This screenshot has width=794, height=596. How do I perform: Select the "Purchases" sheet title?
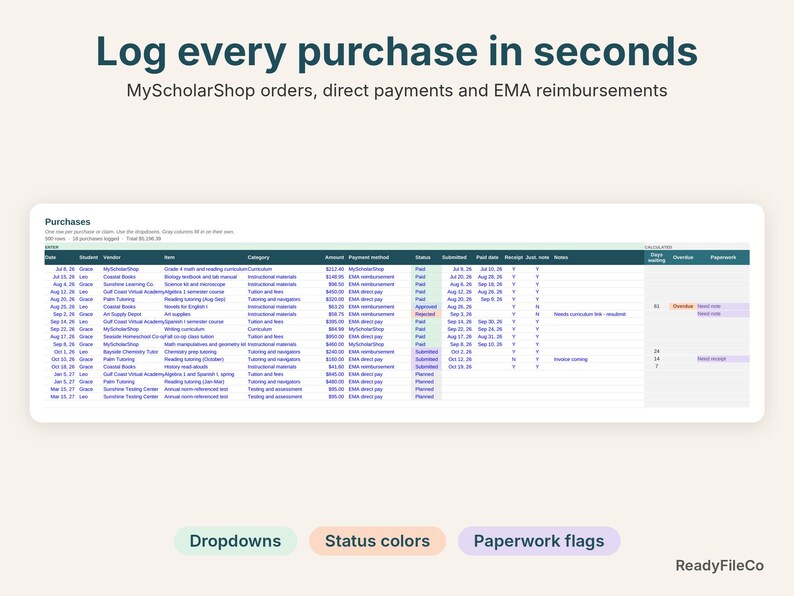pyautogui.click(x=67, y=222)
